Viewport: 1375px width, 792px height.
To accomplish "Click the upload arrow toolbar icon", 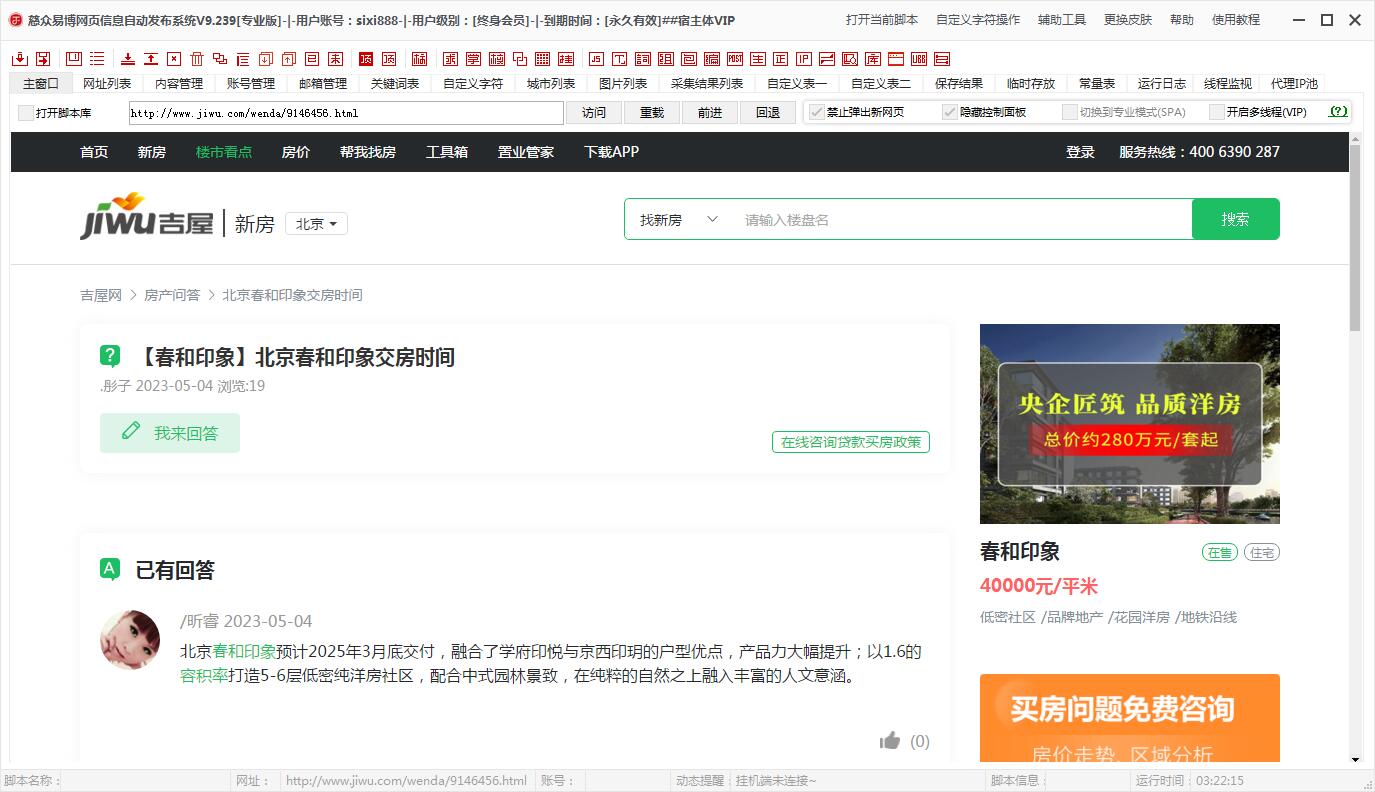I will (x=151, y=59).
